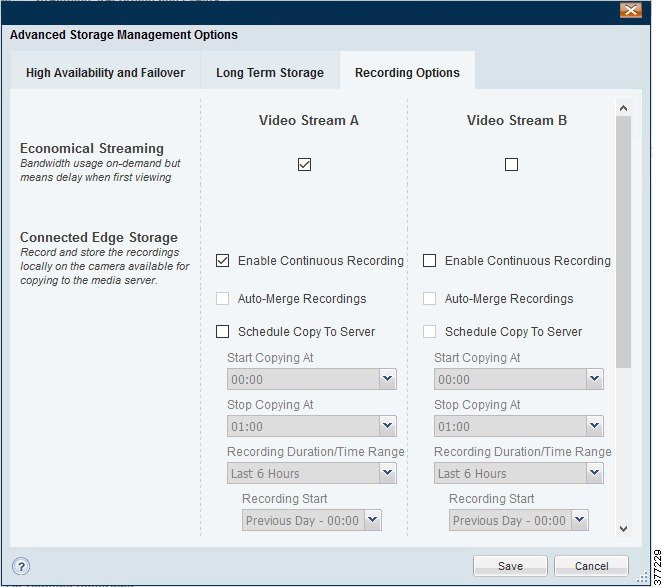Image resolution: width=663 pixels, height=587 pixels.
Task: Open Stream A Start Copying At dropdown
Action: pos(387,380)
